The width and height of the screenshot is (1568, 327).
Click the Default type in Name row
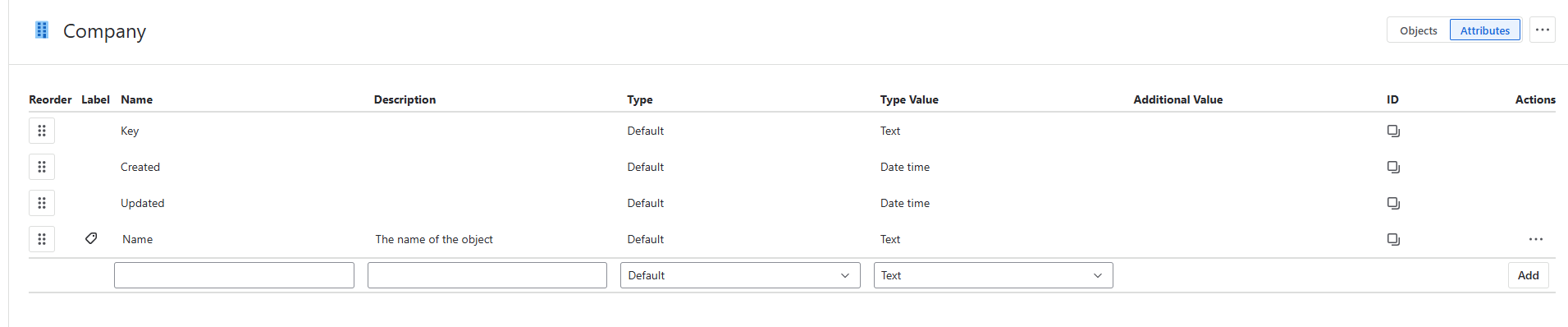tap(646, 239)
